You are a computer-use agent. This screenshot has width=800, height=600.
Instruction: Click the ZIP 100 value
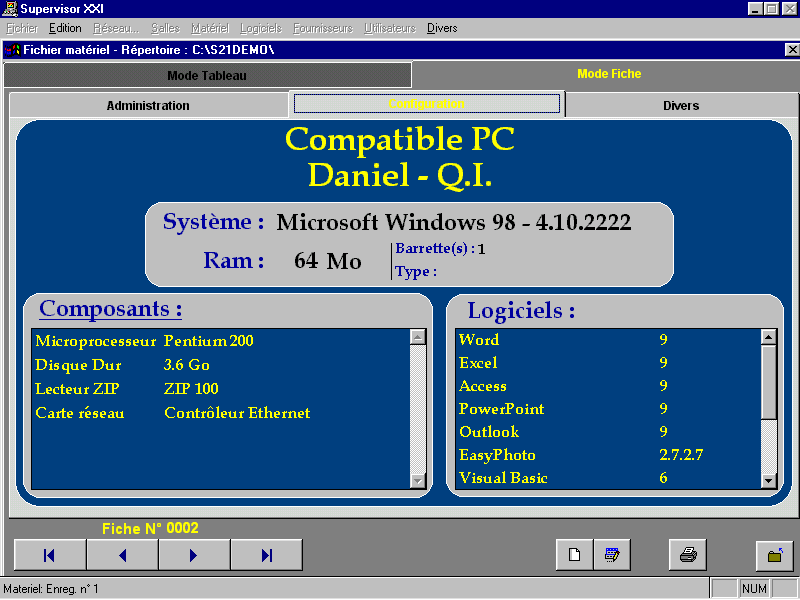click(x=191, y=389)
